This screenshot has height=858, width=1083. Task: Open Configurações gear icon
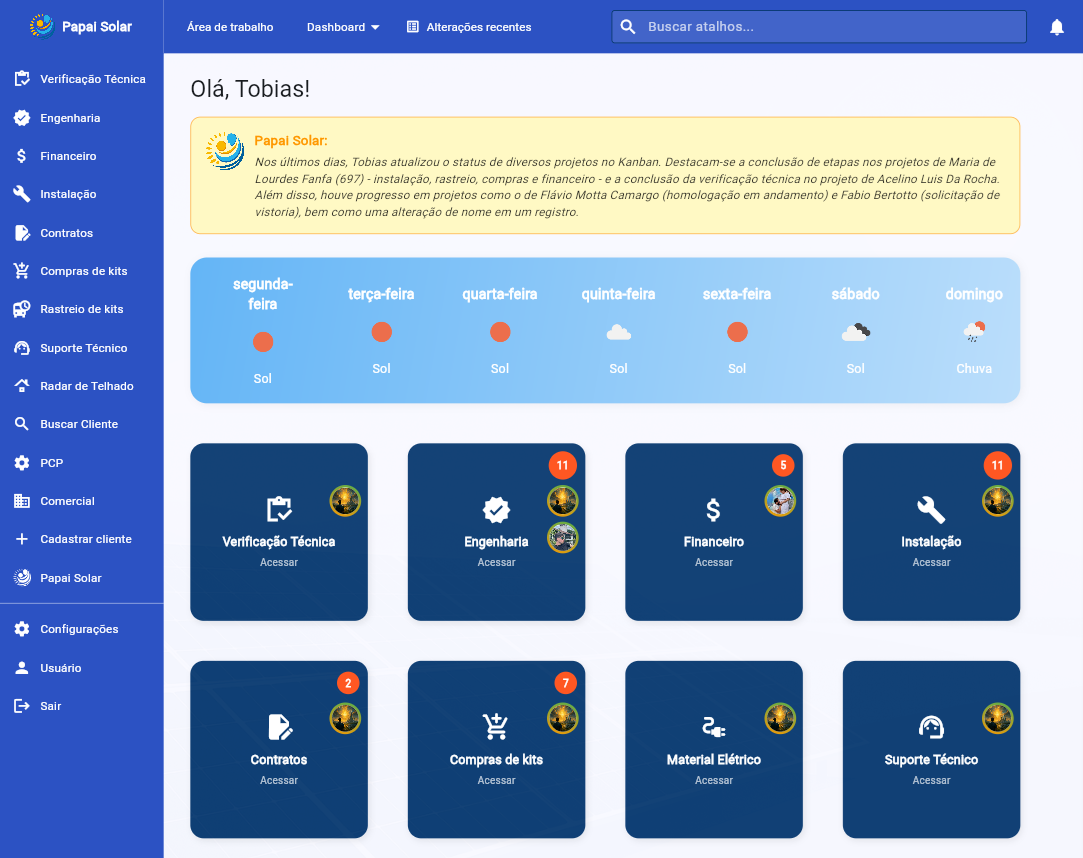click(22, 629)
